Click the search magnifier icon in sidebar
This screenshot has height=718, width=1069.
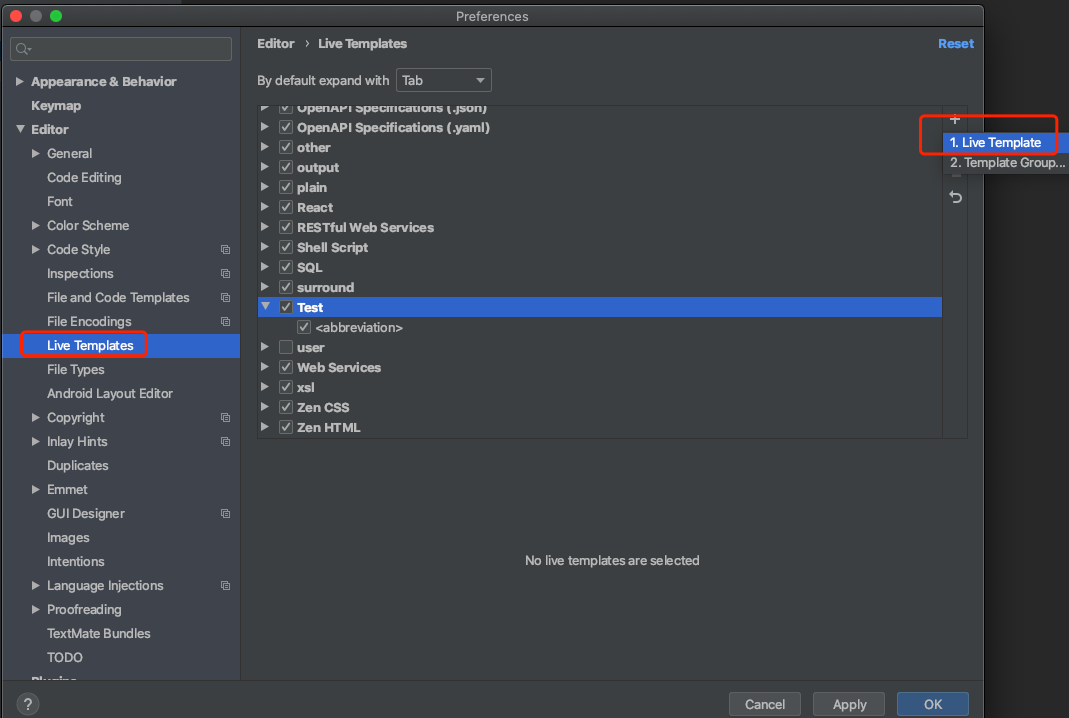click(x=23, y=49)
